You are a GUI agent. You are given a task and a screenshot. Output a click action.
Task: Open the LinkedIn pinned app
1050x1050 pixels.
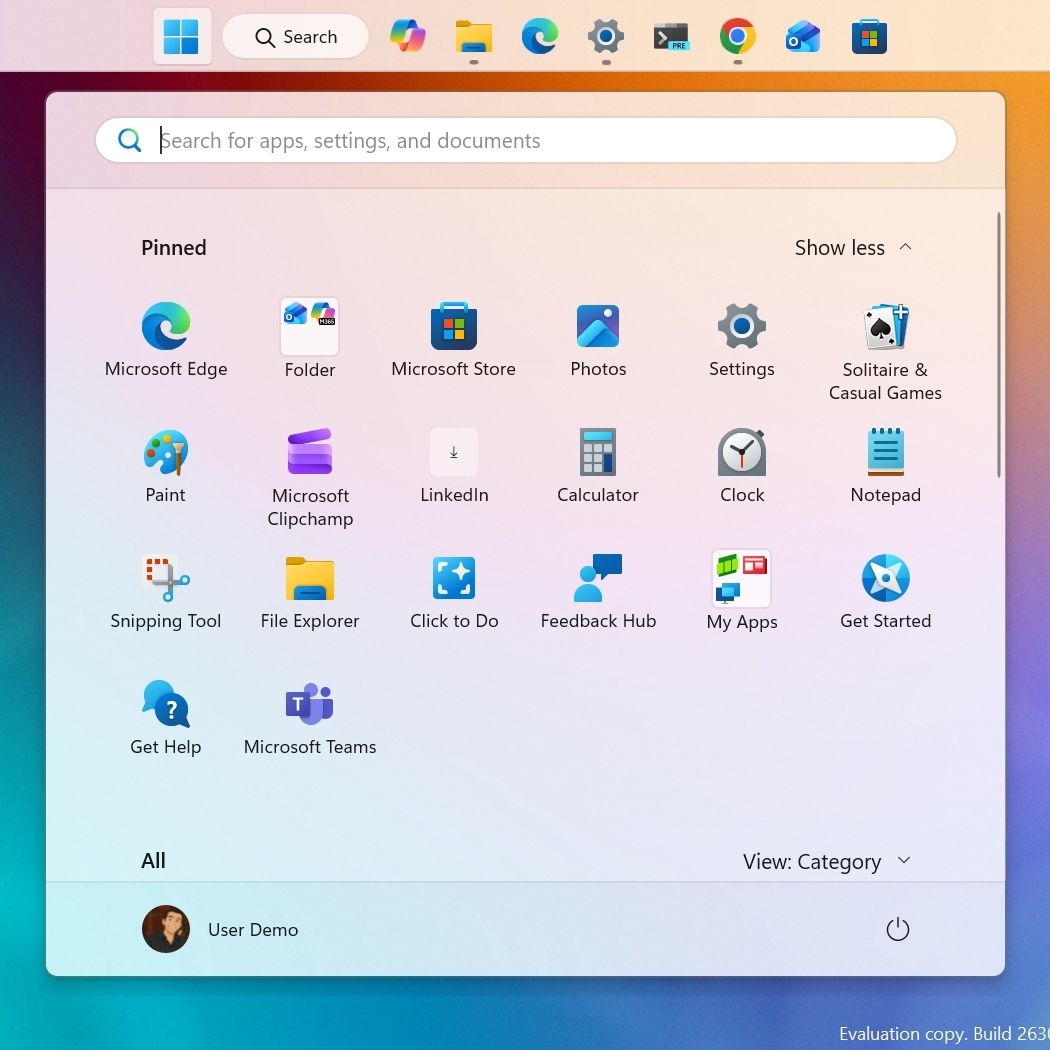(x=454, y=466)
